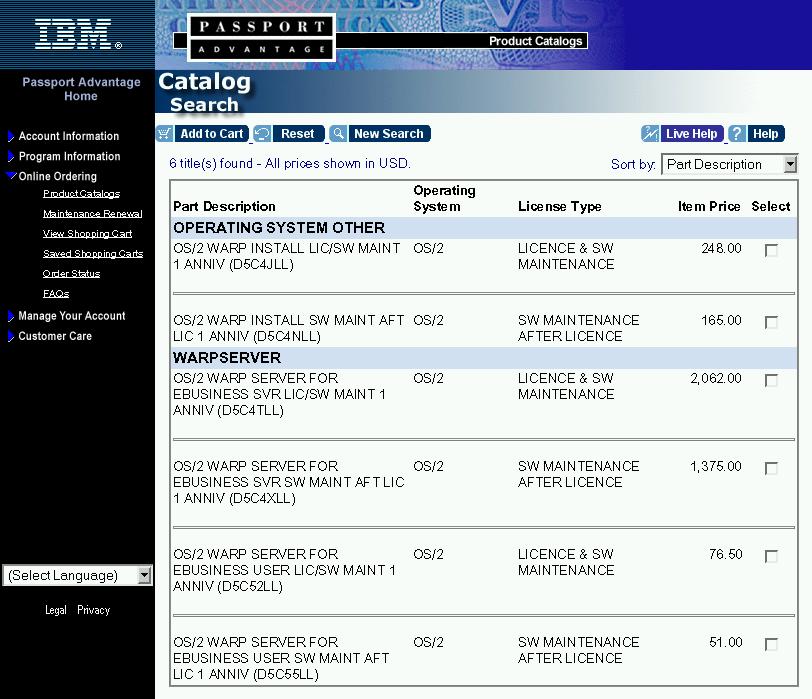
Task: Click the part description ending D5C55LL
Action: click(x=281, y=658)
